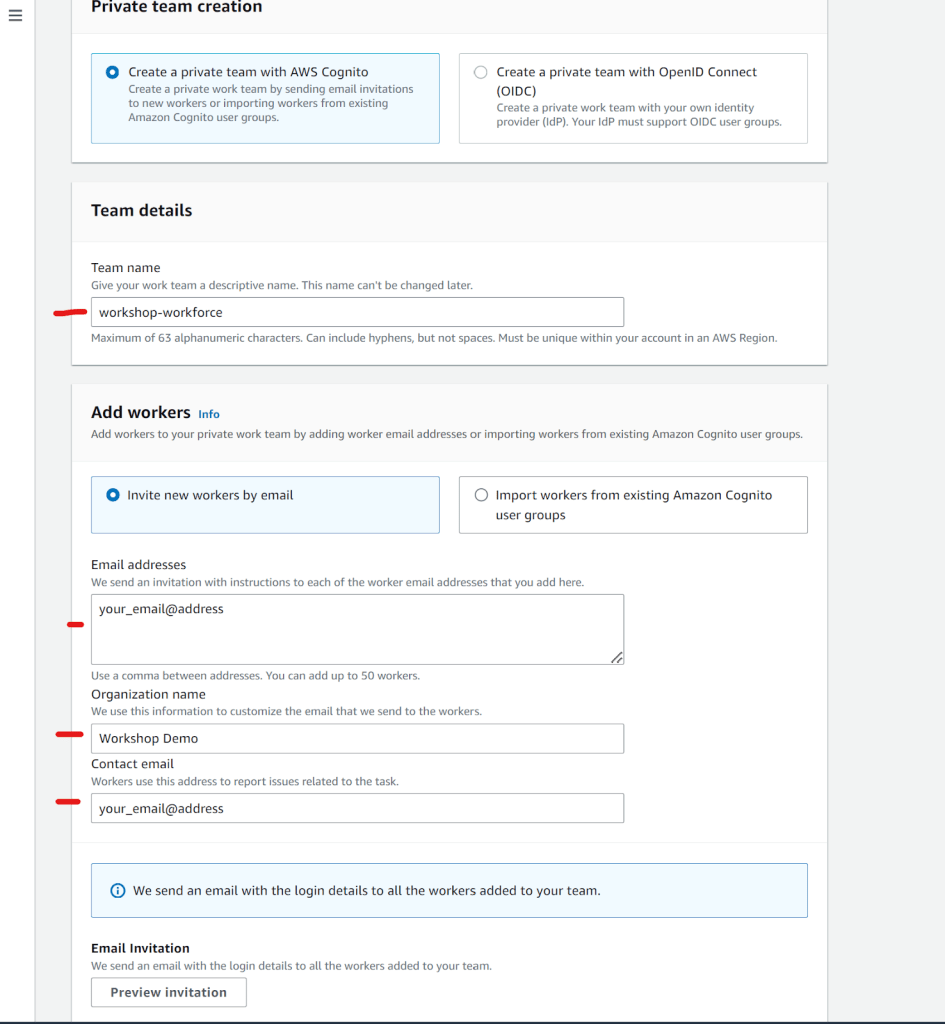Click the "Email Invitation" heading
This screenshot has width=945, height=1024.
140,948
